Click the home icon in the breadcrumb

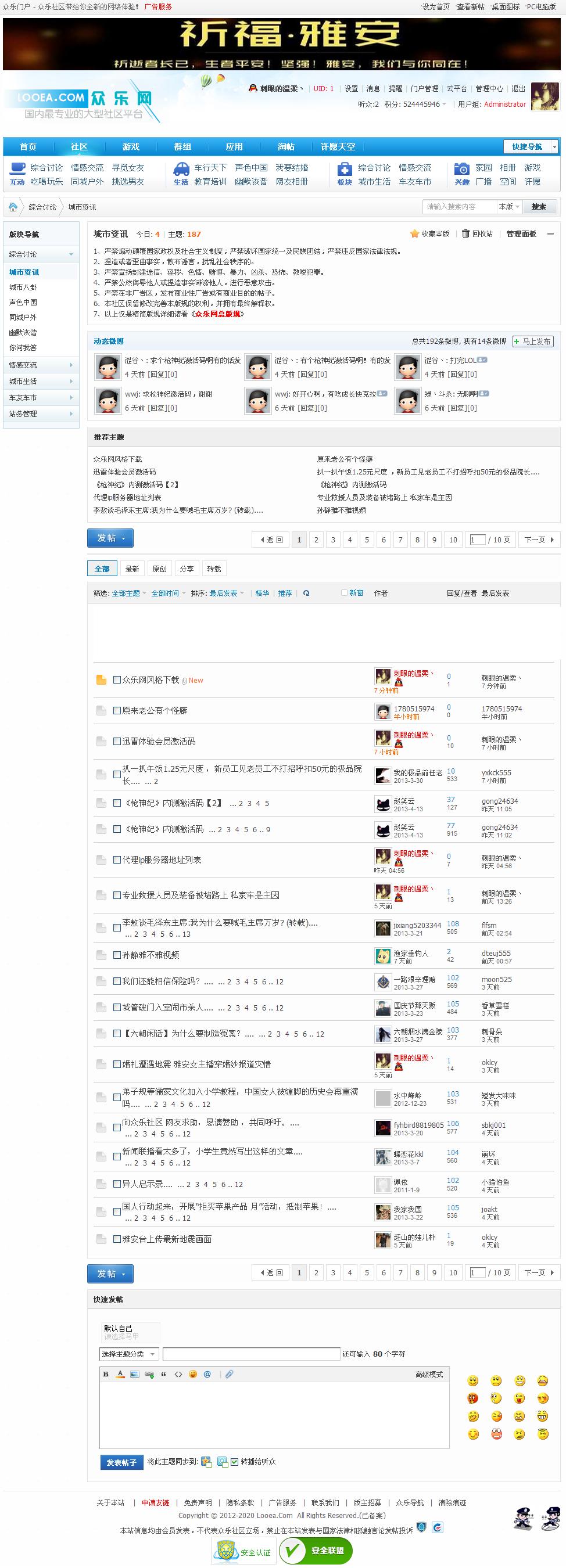tap(13, 207)
